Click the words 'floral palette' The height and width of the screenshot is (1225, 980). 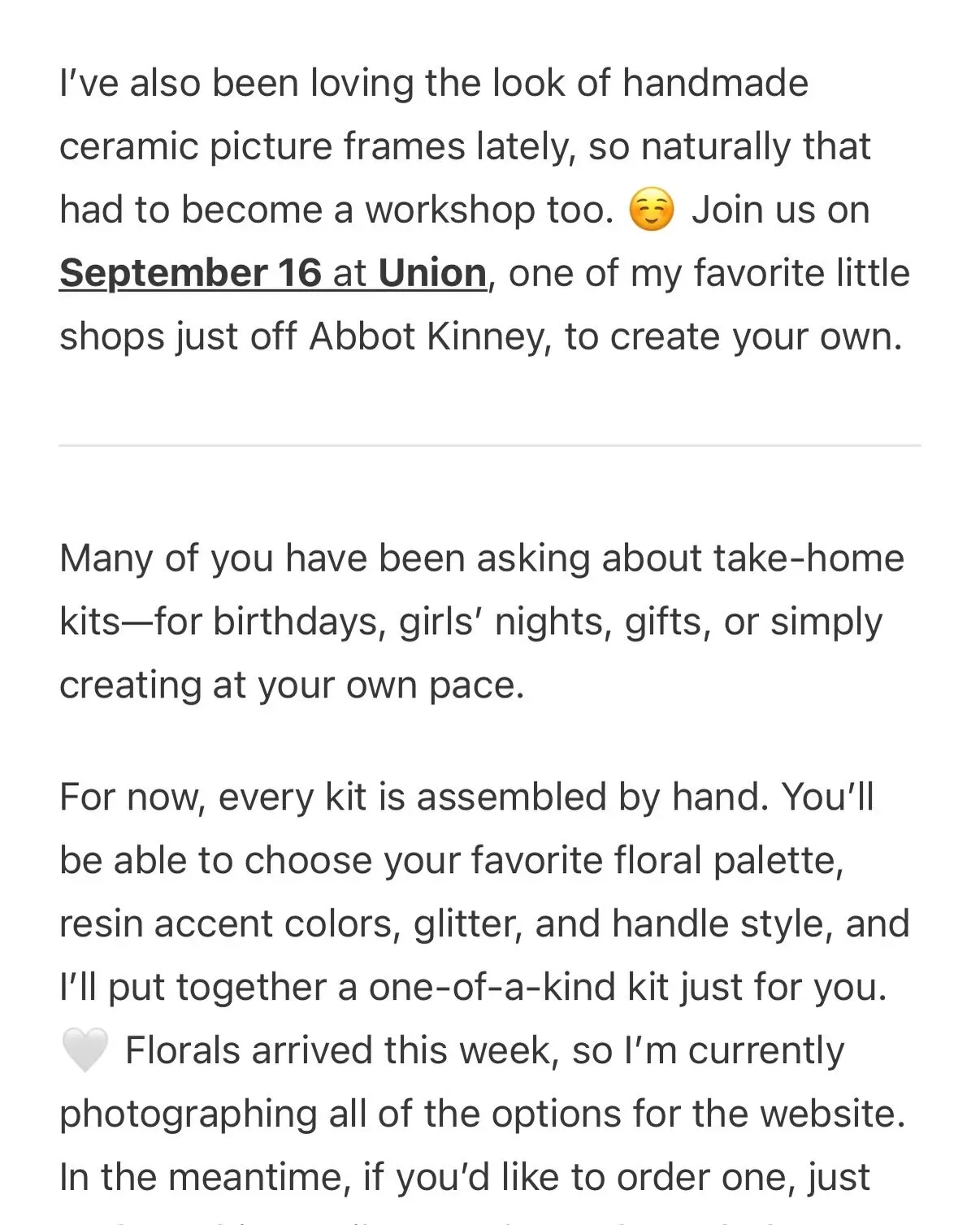pos(706,861)
